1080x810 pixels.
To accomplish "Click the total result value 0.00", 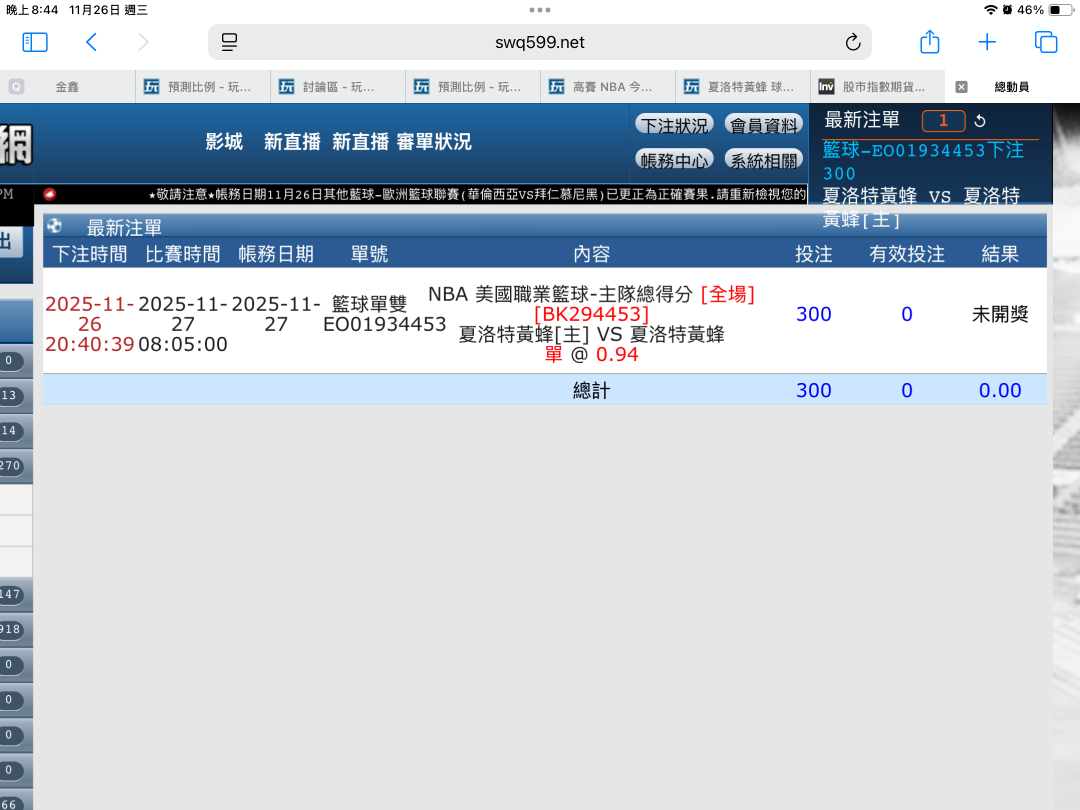I will pyautogui.click(x=999, y=391).
